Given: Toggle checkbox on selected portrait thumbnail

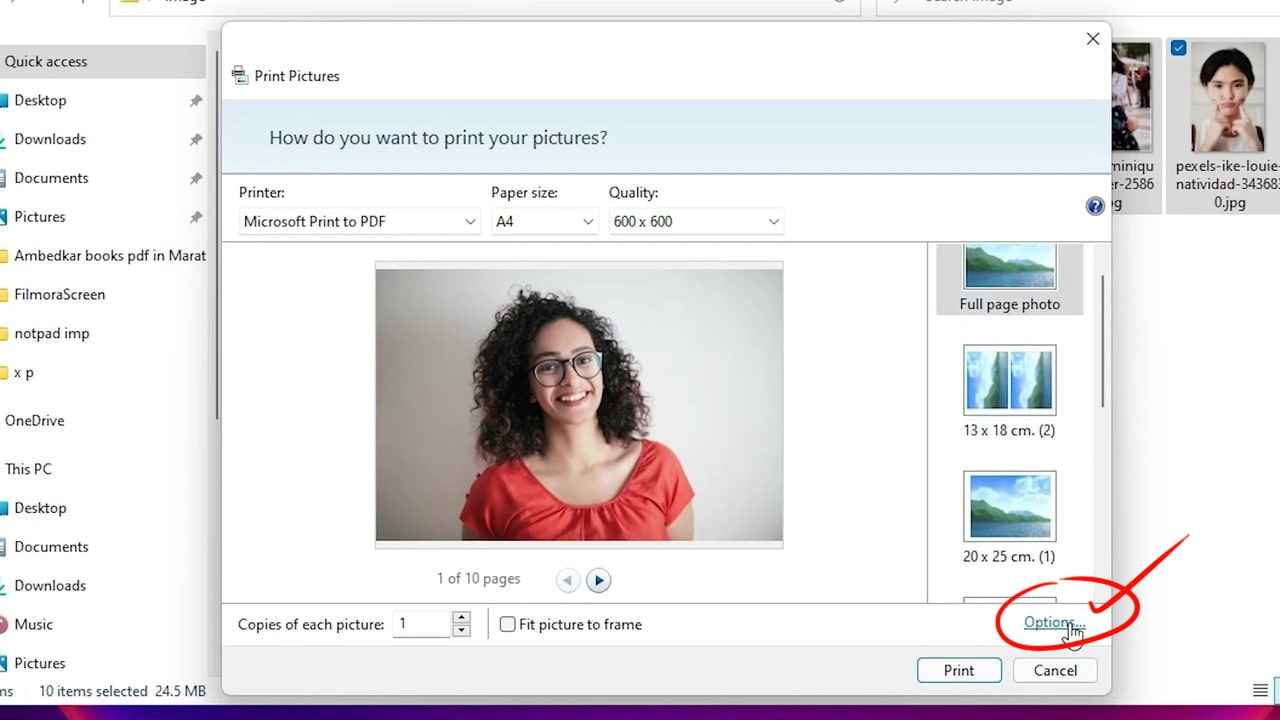Looking at the screenshot, I should pos(1178,48).
